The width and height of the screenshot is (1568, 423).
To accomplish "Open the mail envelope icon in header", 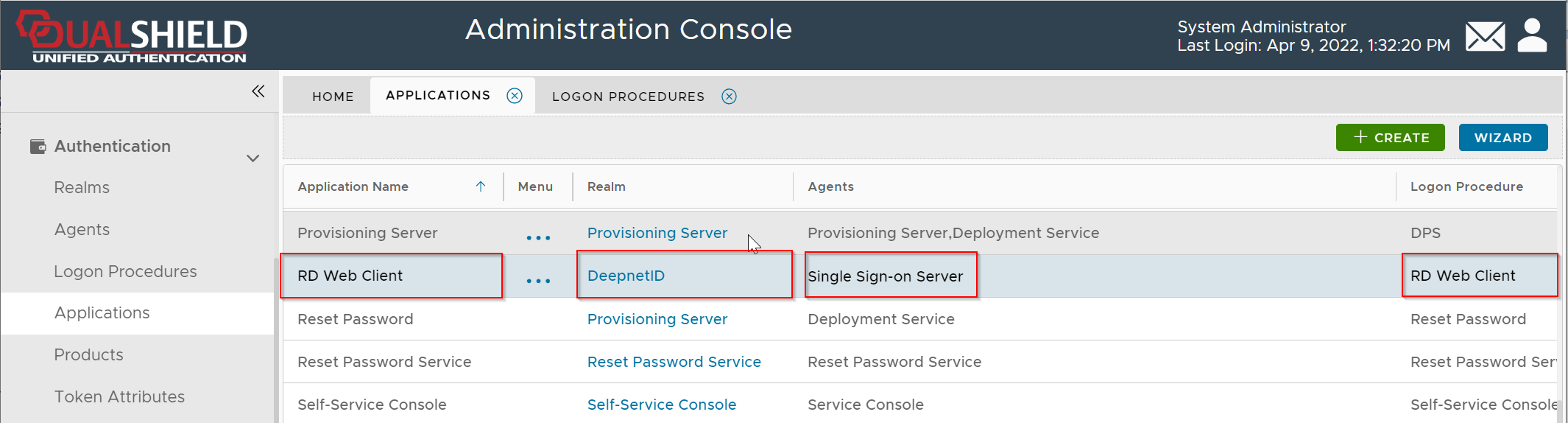I will point(1484,36).
